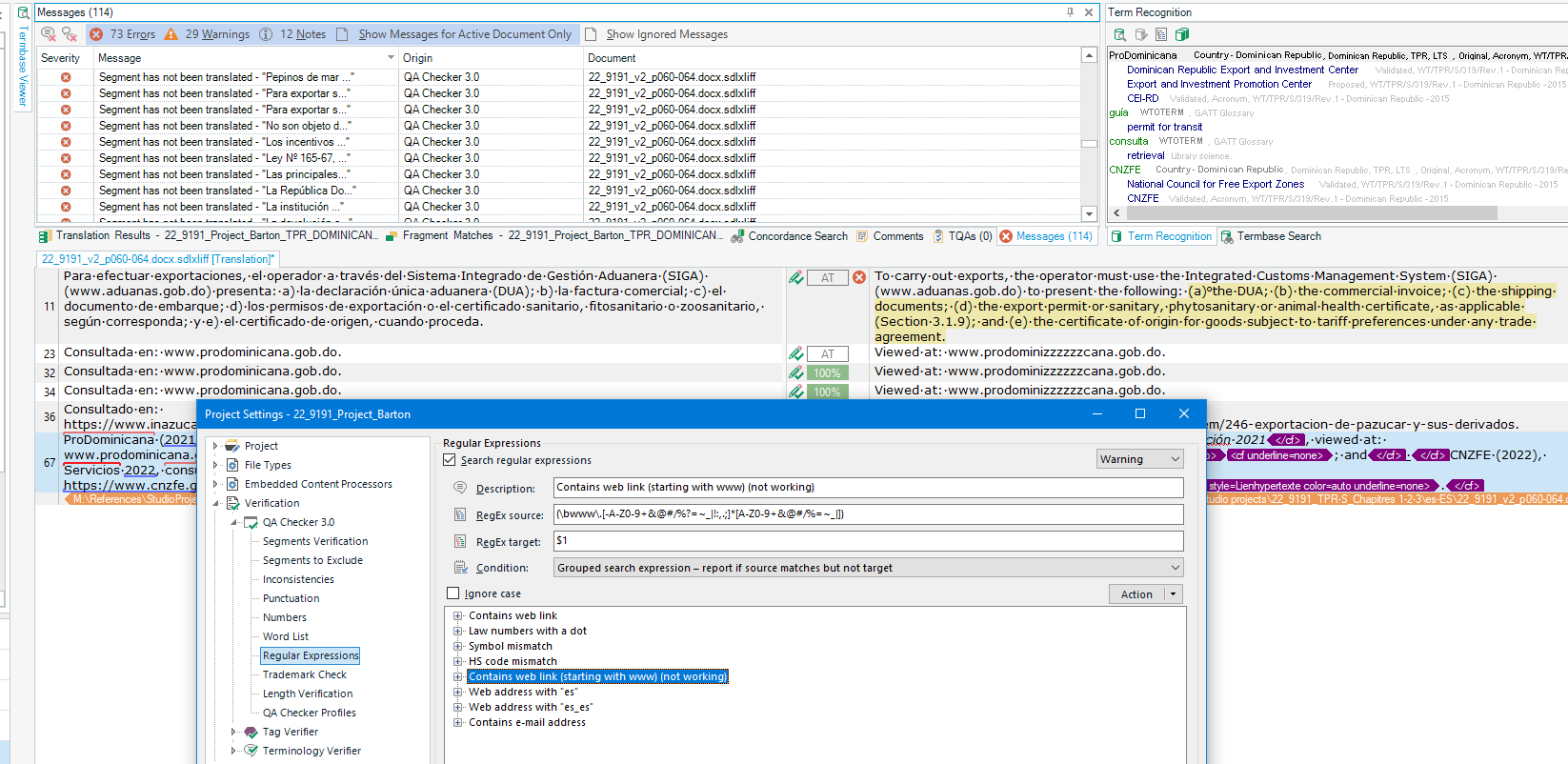
Task: Select the Messages (114) tab
Action: pos(1045,236)
